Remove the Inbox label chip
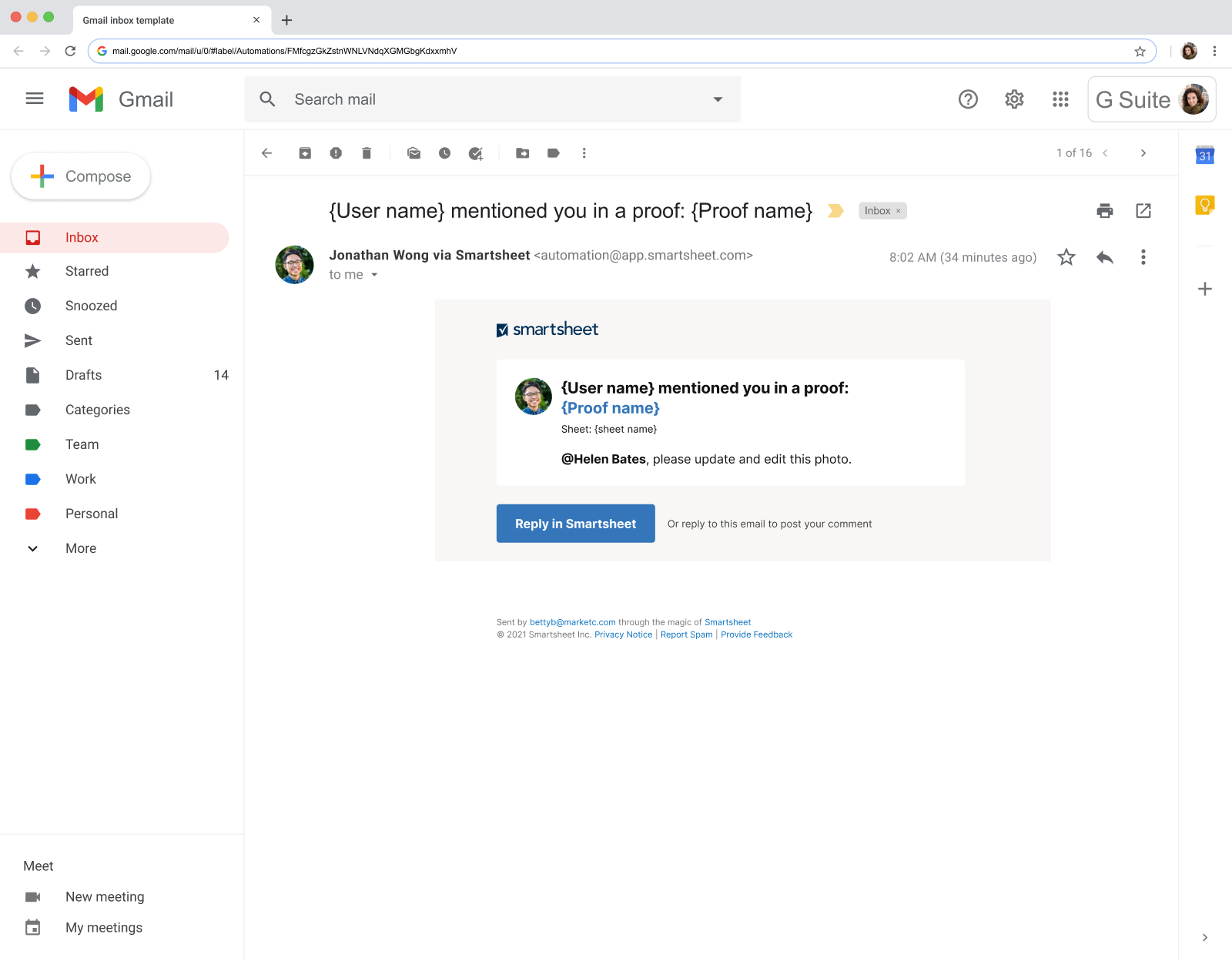Screen dimensions: 1232x961 (899, 210)
